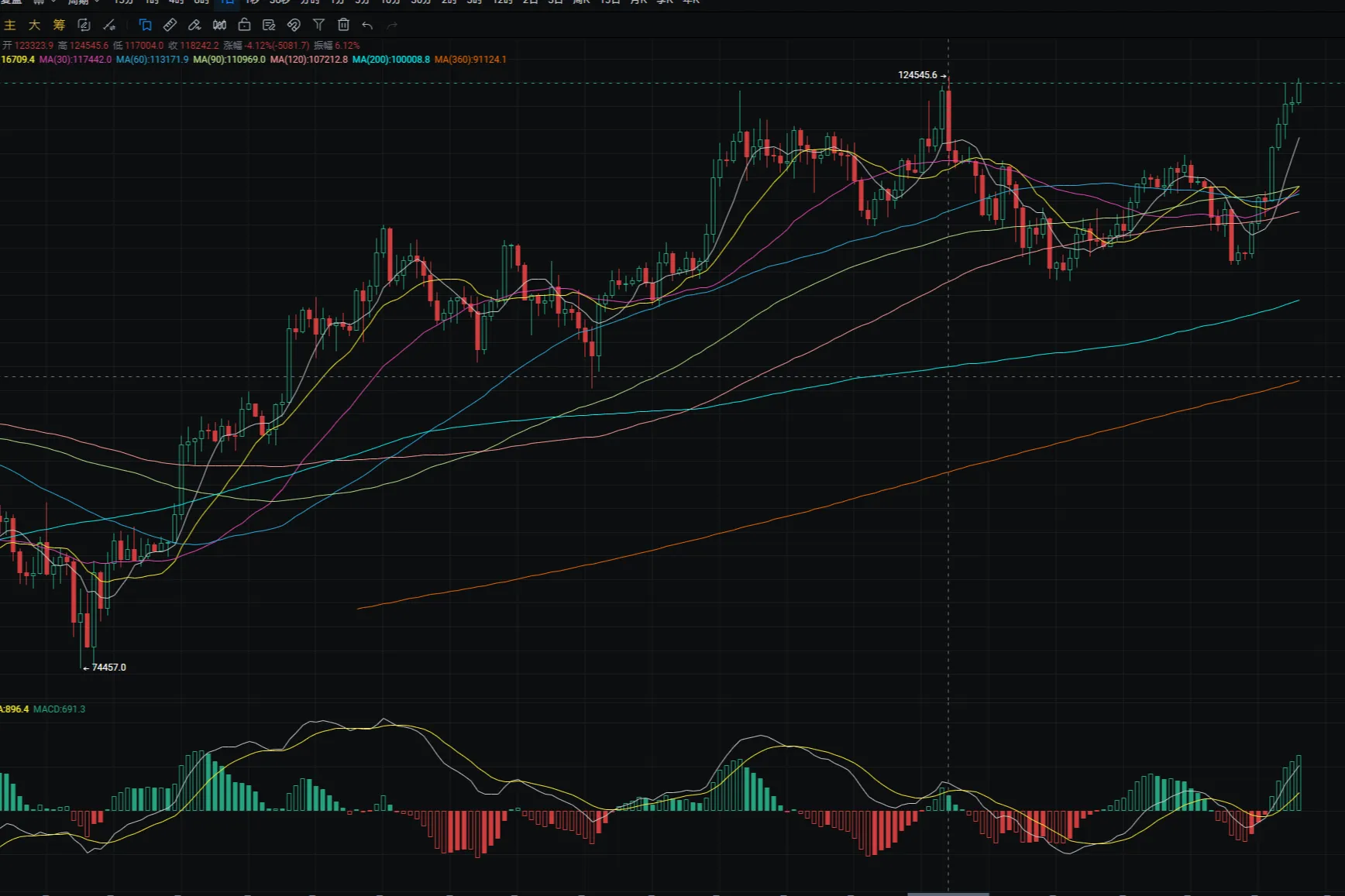Click the 主 indicator button
The image size is (1345, 896).
pyautogui.click(x=10, y=25)
